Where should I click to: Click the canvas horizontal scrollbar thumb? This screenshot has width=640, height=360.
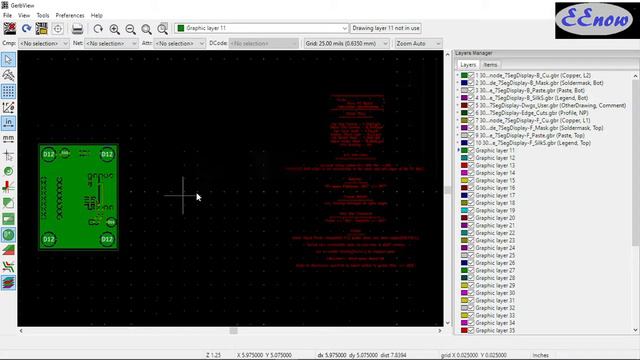[233, 331]
